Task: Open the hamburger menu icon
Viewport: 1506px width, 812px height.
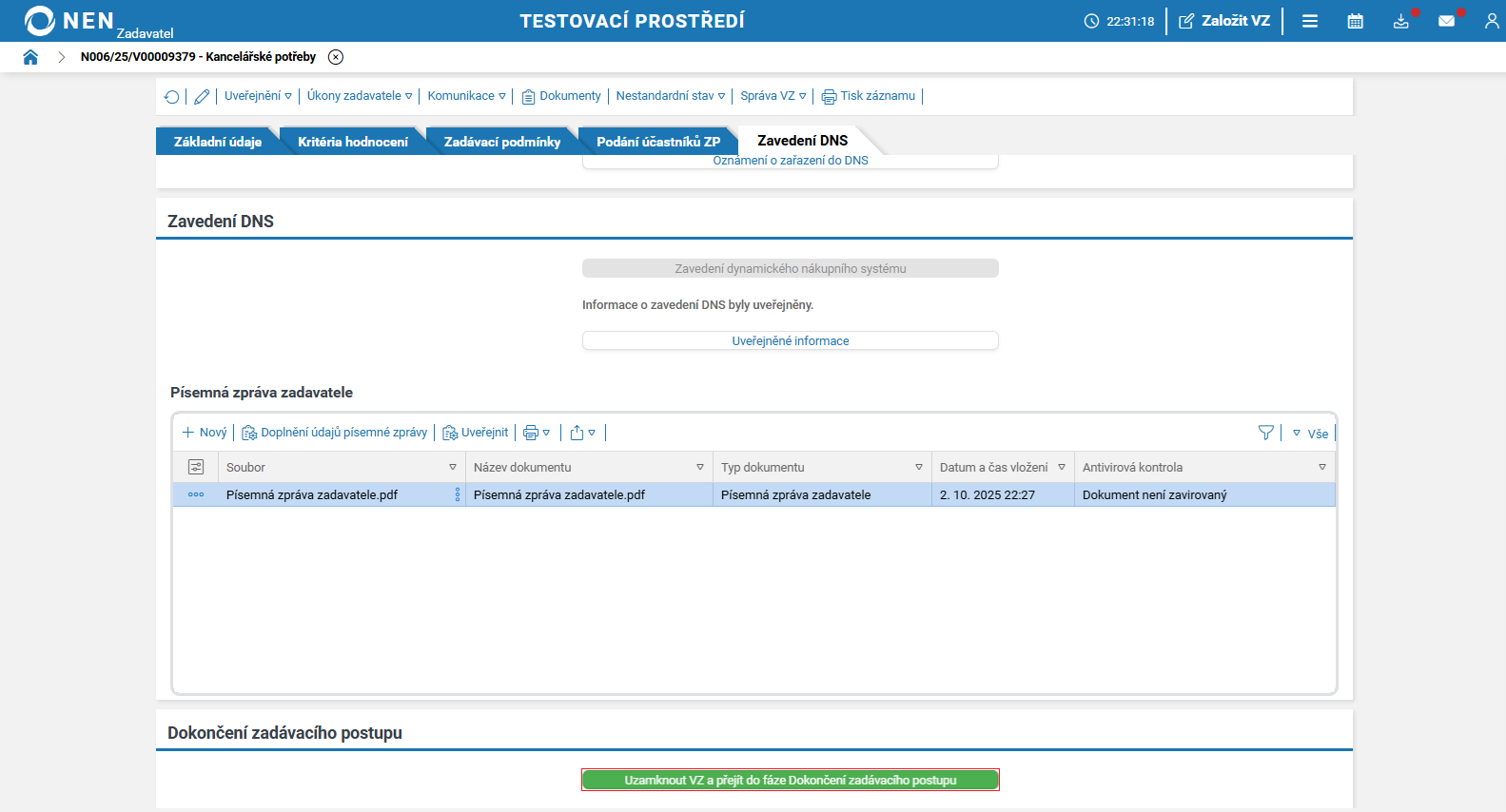Action: click(1310, 21)
